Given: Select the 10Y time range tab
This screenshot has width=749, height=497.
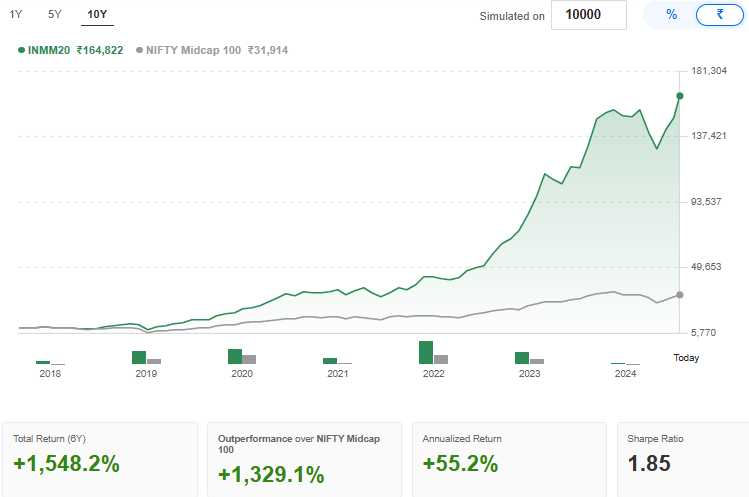Looking at the screenshot, I should [97, 14].
